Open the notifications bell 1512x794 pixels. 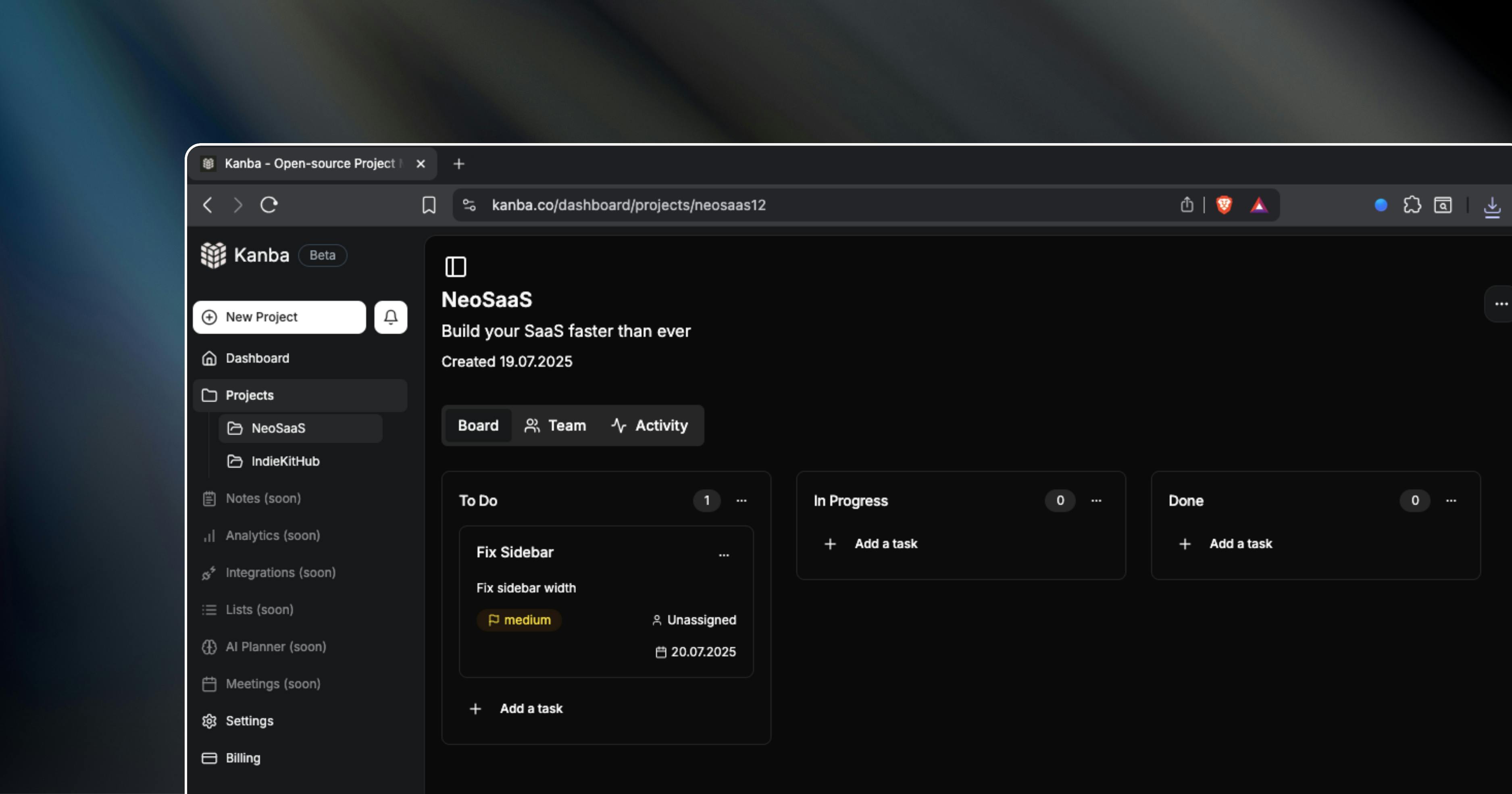(391, 317)
